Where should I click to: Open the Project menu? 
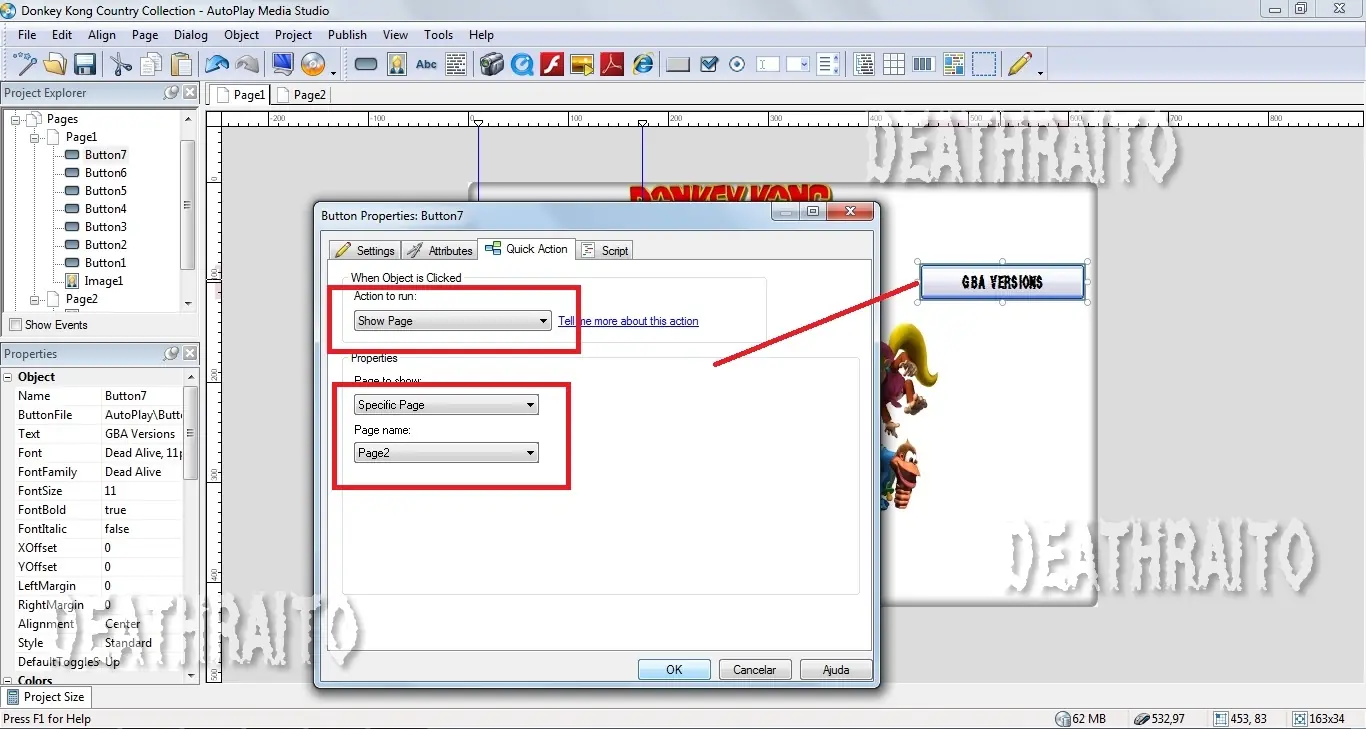pyautogui.click(x=293, y=35)
